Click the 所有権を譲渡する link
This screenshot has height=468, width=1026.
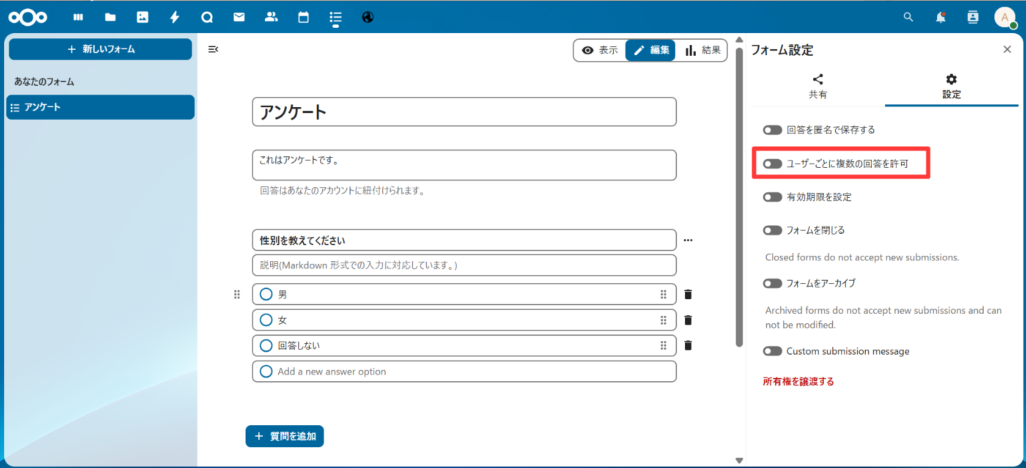click(798, 381)
